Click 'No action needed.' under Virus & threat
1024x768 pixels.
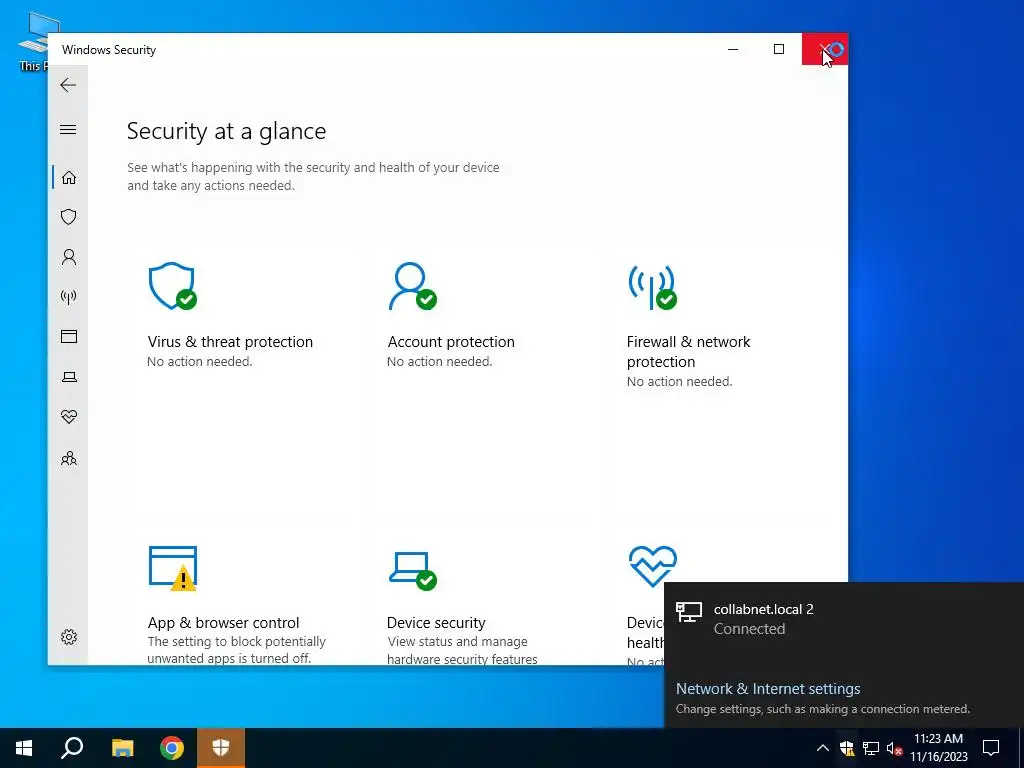[x=200, y=361]
